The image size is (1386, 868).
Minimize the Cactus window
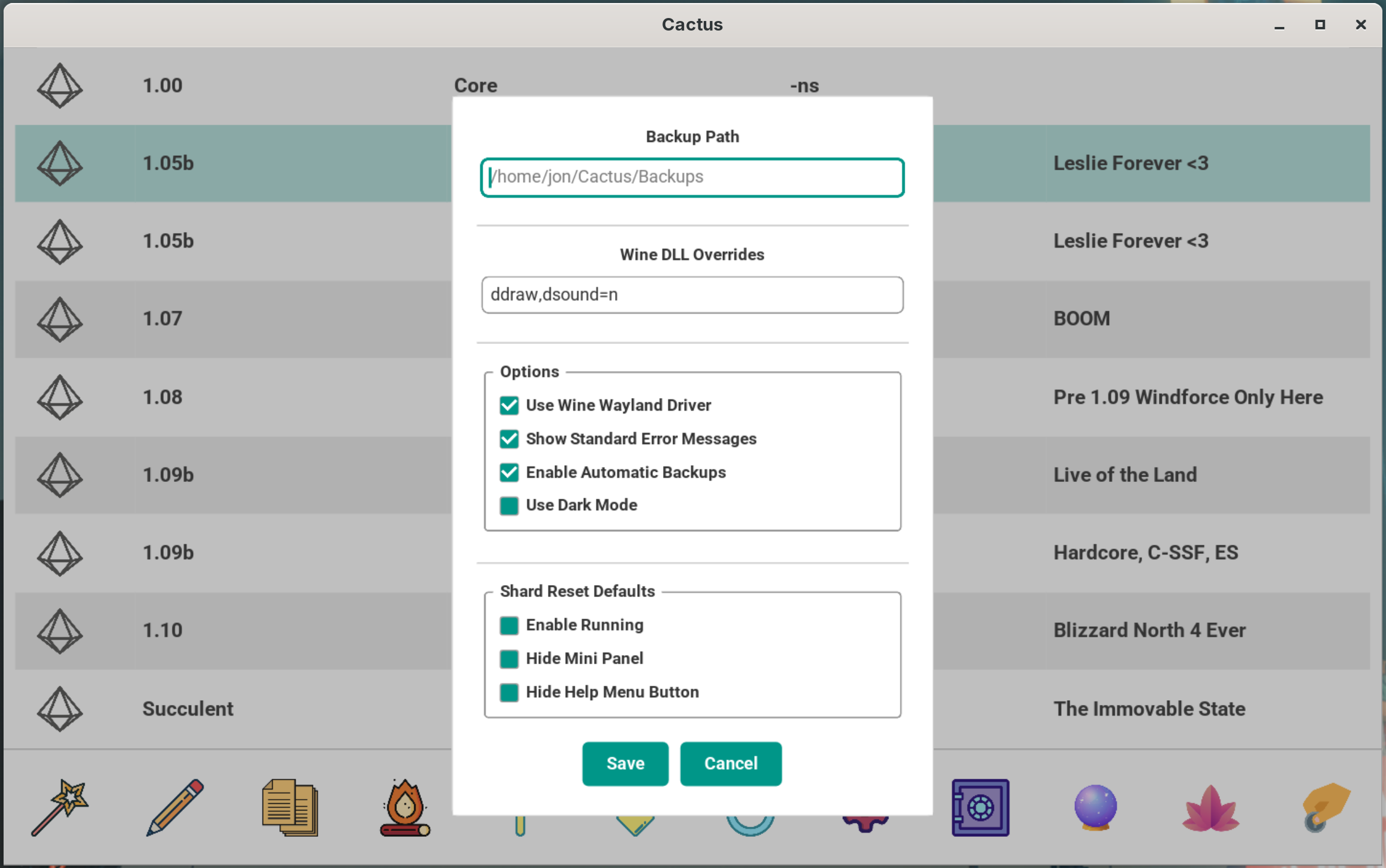[1279, 25]
